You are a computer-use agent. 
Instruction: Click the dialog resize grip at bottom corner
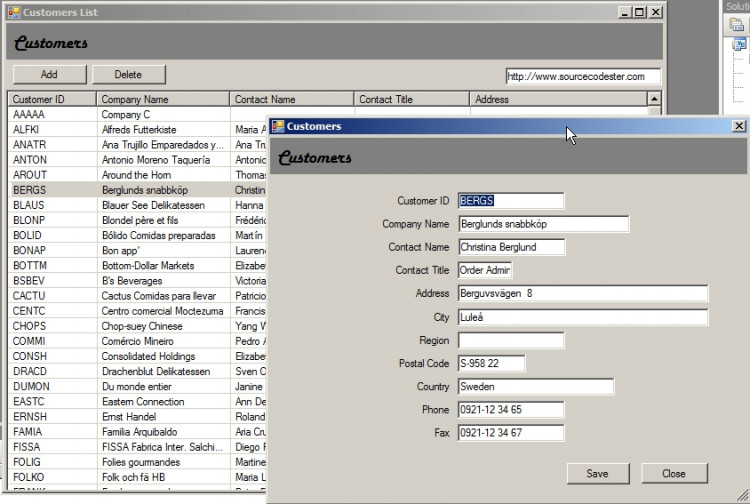point(742,495)
